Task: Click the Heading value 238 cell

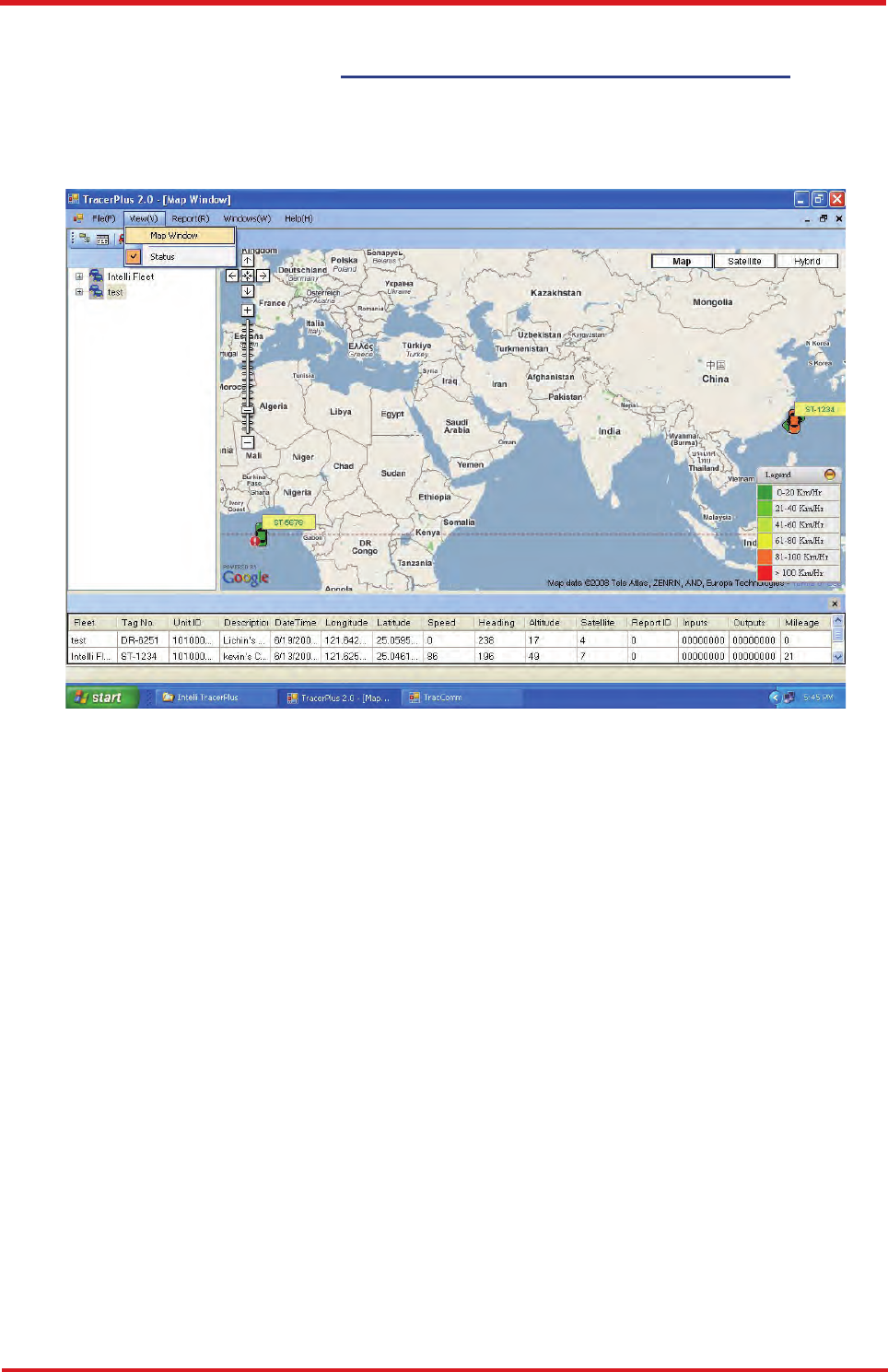Action: (499, 640)
